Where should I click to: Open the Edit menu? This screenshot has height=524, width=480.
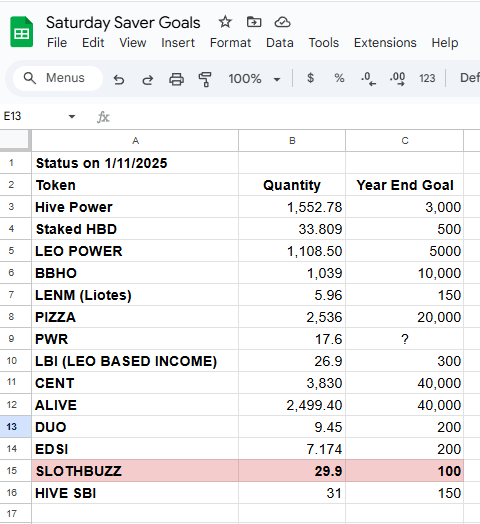coord(93,43)
